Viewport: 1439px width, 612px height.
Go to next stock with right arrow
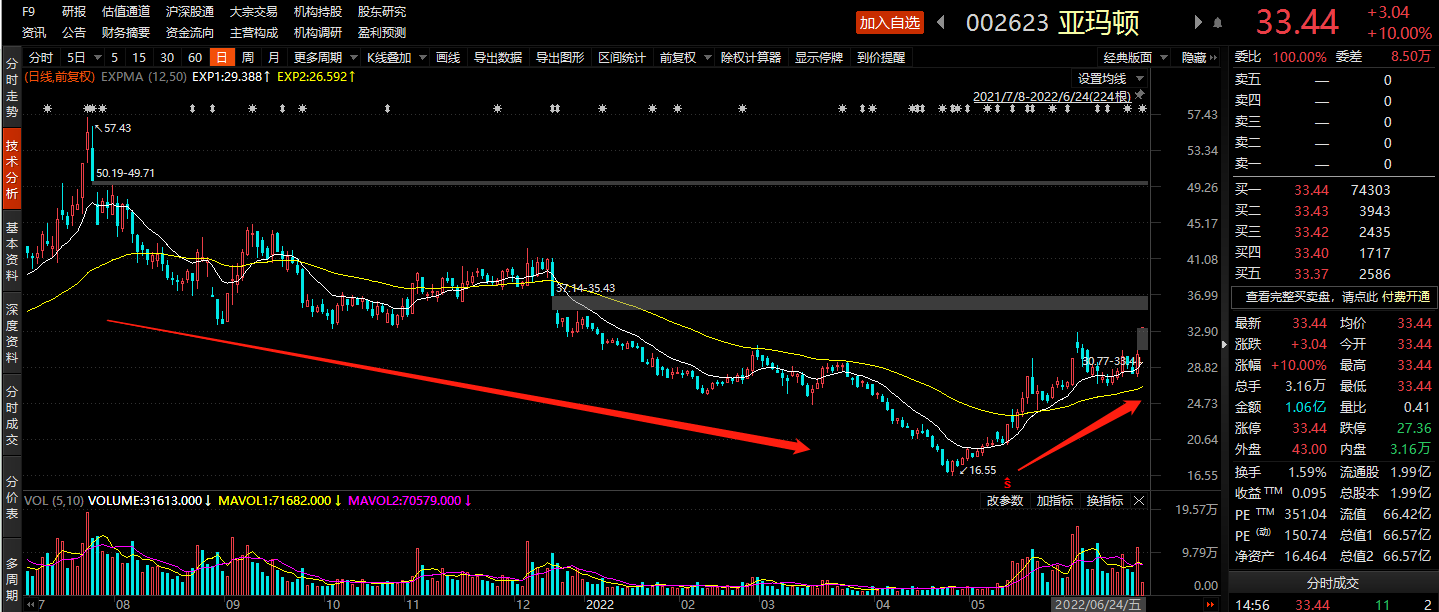[1198, 22]
